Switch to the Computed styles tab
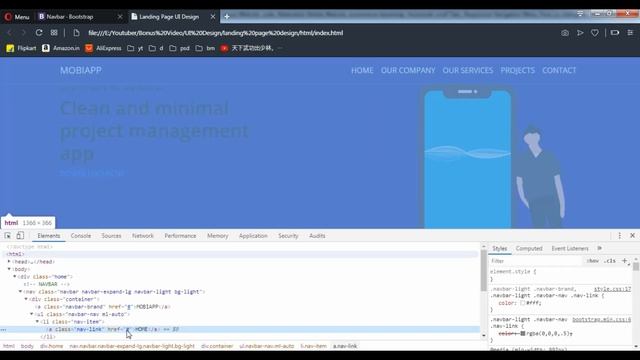Screen dimensions: 640x360 coord(529,249)
